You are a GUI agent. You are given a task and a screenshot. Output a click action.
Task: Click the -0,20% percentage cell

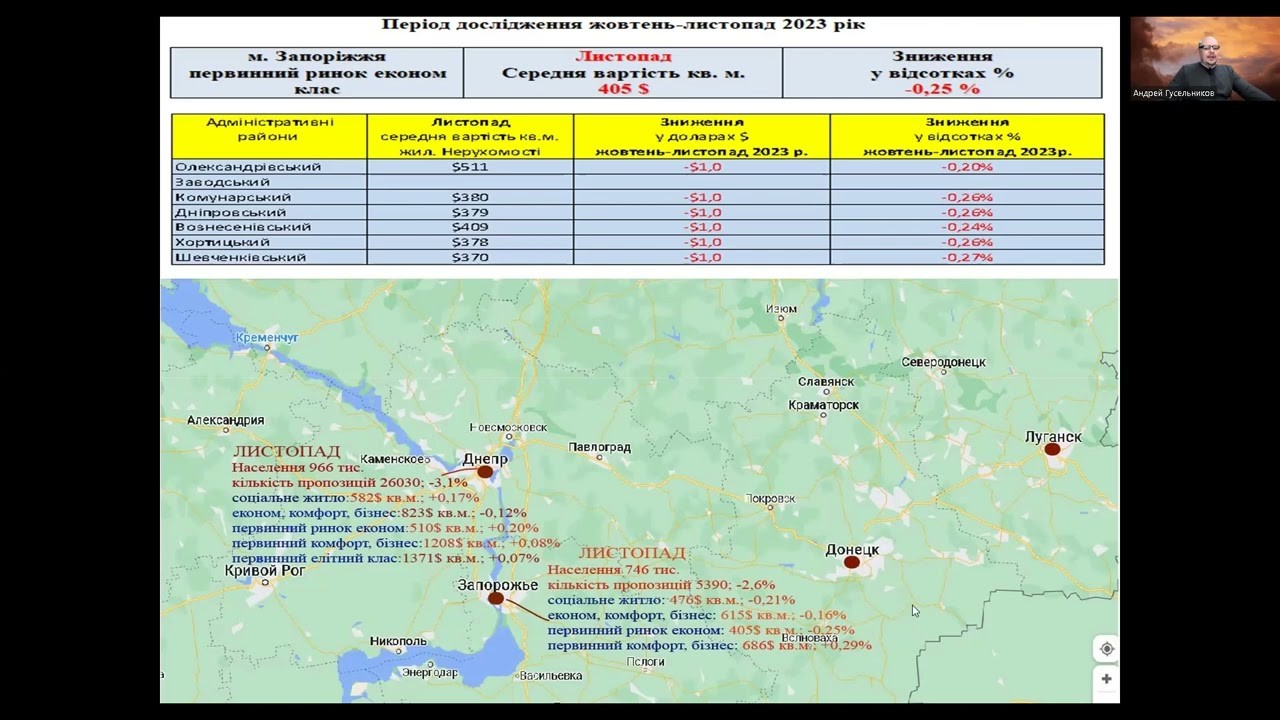pos(967,167)
